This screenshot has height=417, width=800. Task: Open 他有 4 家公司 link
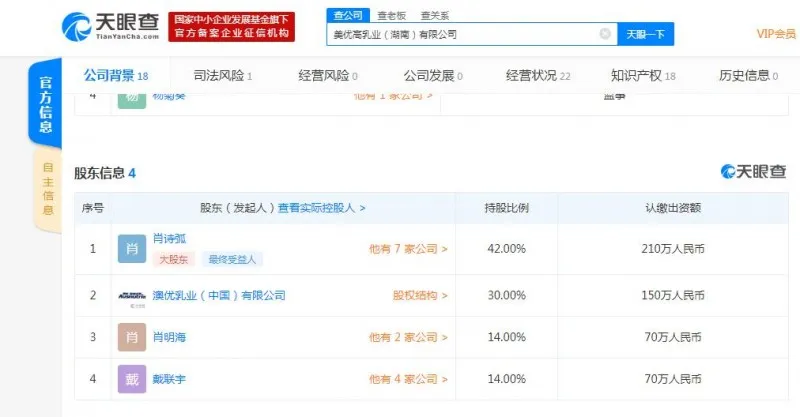point(408,379)
